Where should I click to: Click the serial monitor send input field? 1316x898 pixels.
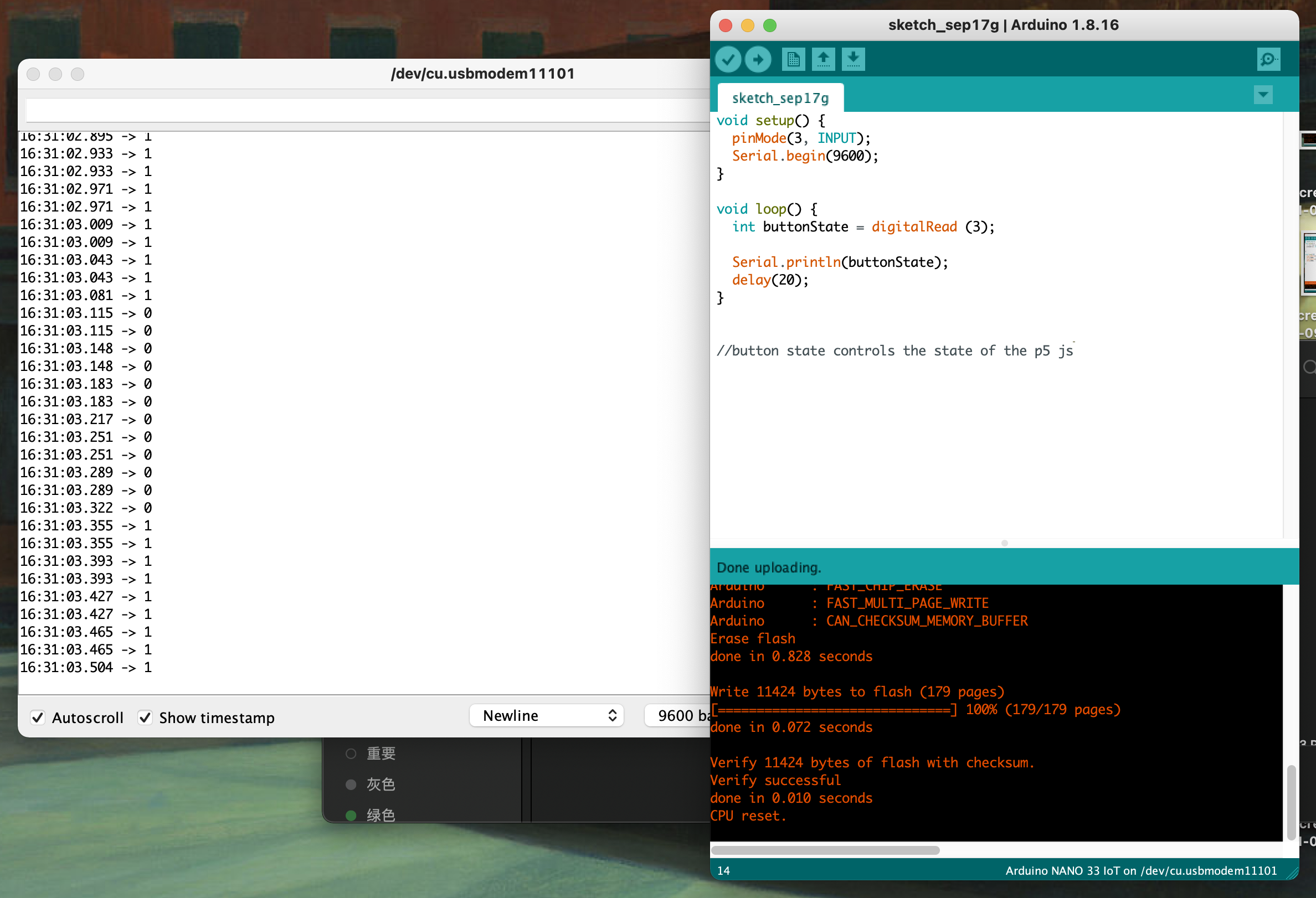pos(368,110)
